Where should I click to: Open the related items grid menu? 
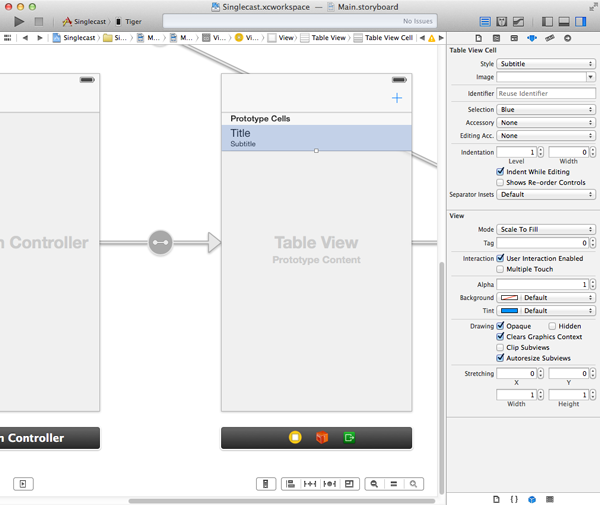(x=8, y=37)
